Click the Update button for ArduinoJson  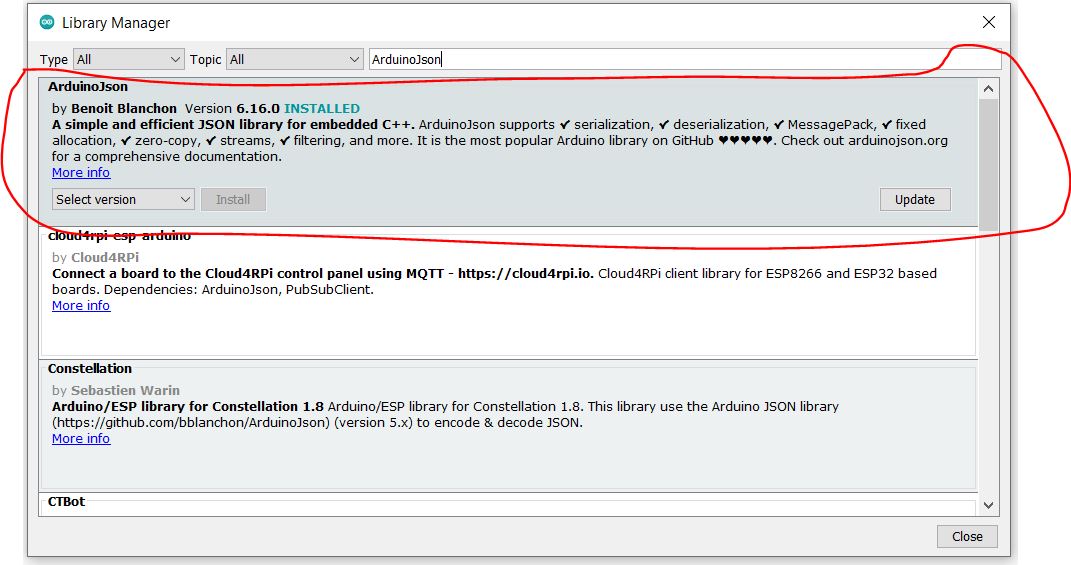pos(915,199)
